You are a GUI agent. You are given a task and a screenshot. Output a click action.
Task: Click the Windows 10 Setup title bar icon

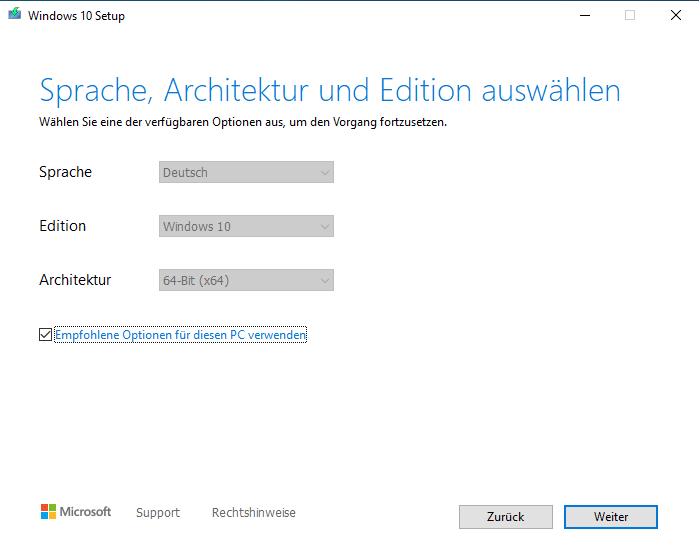[x=14, y=15]
